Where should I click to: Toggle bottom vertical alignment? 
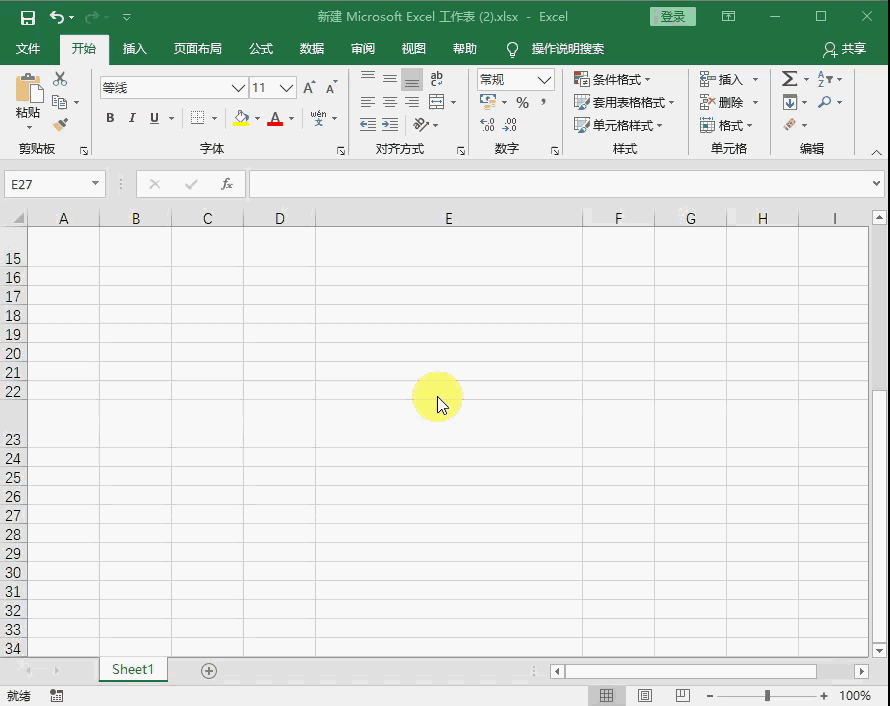coord(412,79)
